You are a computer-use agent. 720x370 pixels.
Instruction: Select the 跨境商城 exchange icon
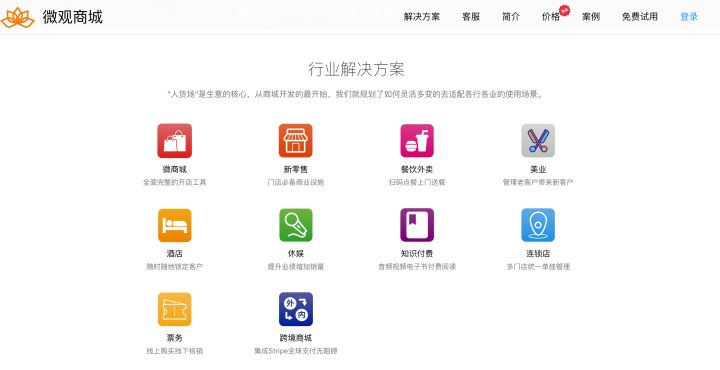(x=296, y=309)
